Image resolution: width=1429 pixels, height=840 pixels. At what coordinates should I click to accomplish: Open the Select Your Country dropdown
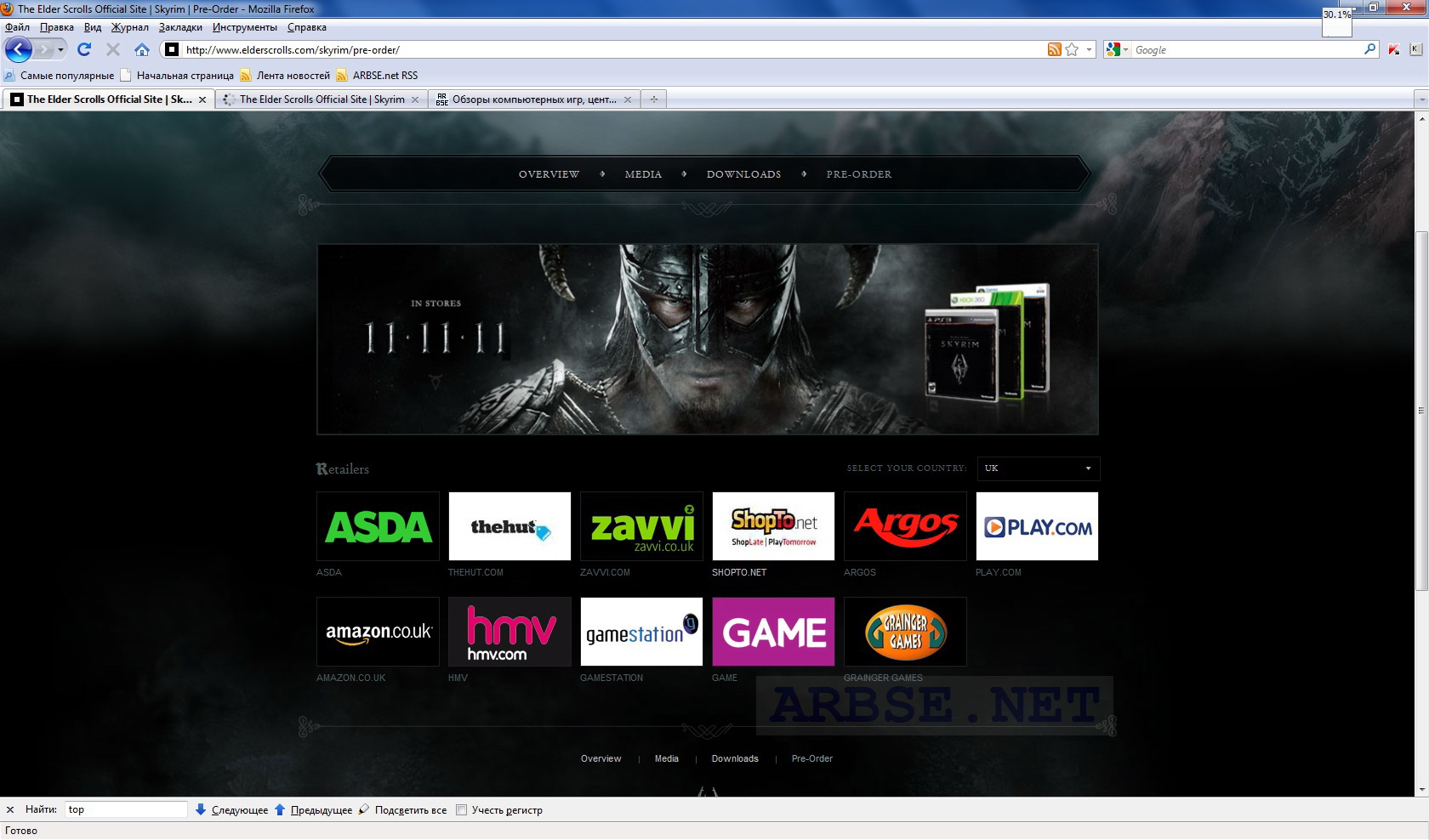[1038, 468]
